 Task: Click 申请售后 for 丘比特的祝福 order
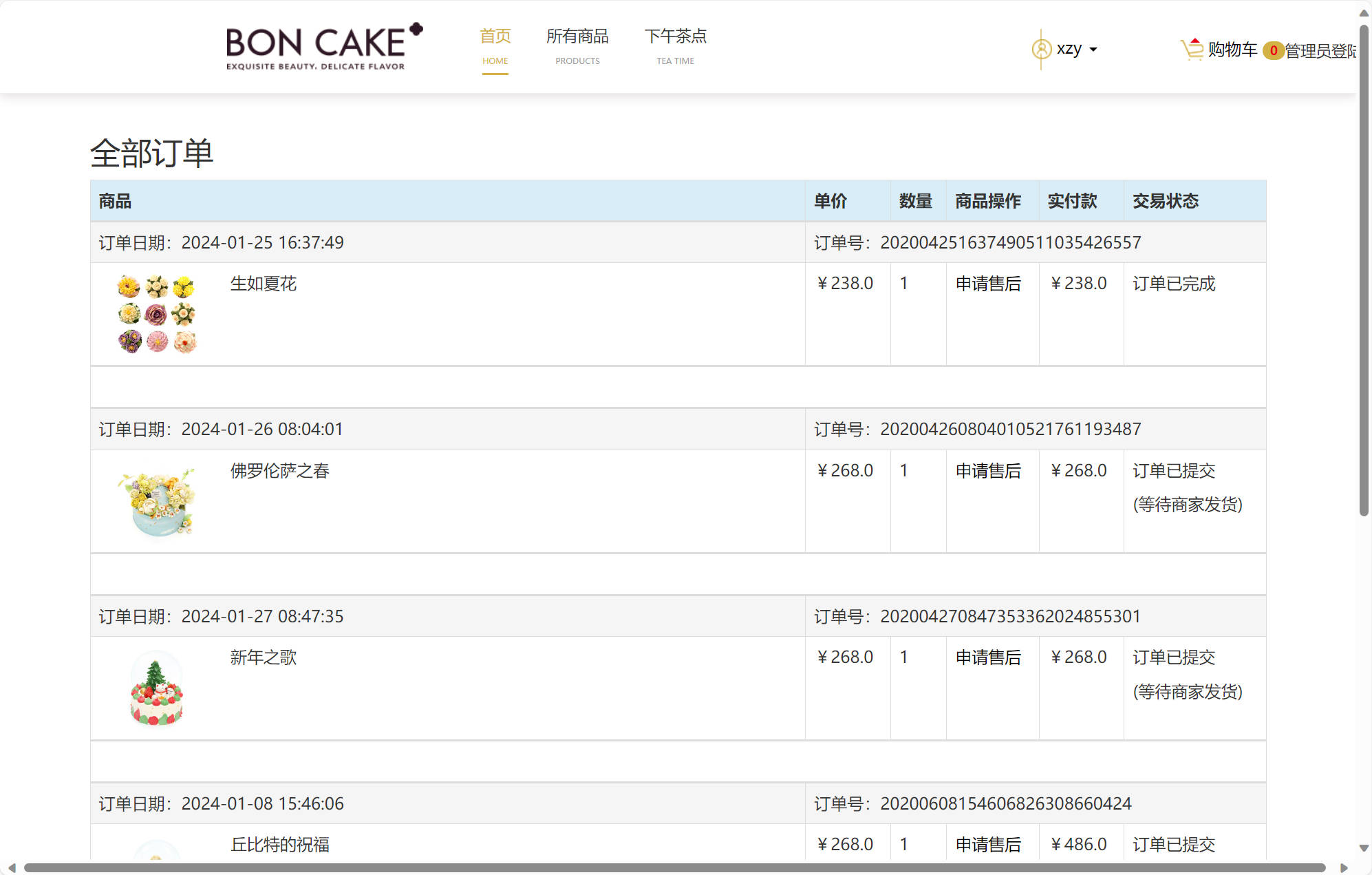pos(988,845)
